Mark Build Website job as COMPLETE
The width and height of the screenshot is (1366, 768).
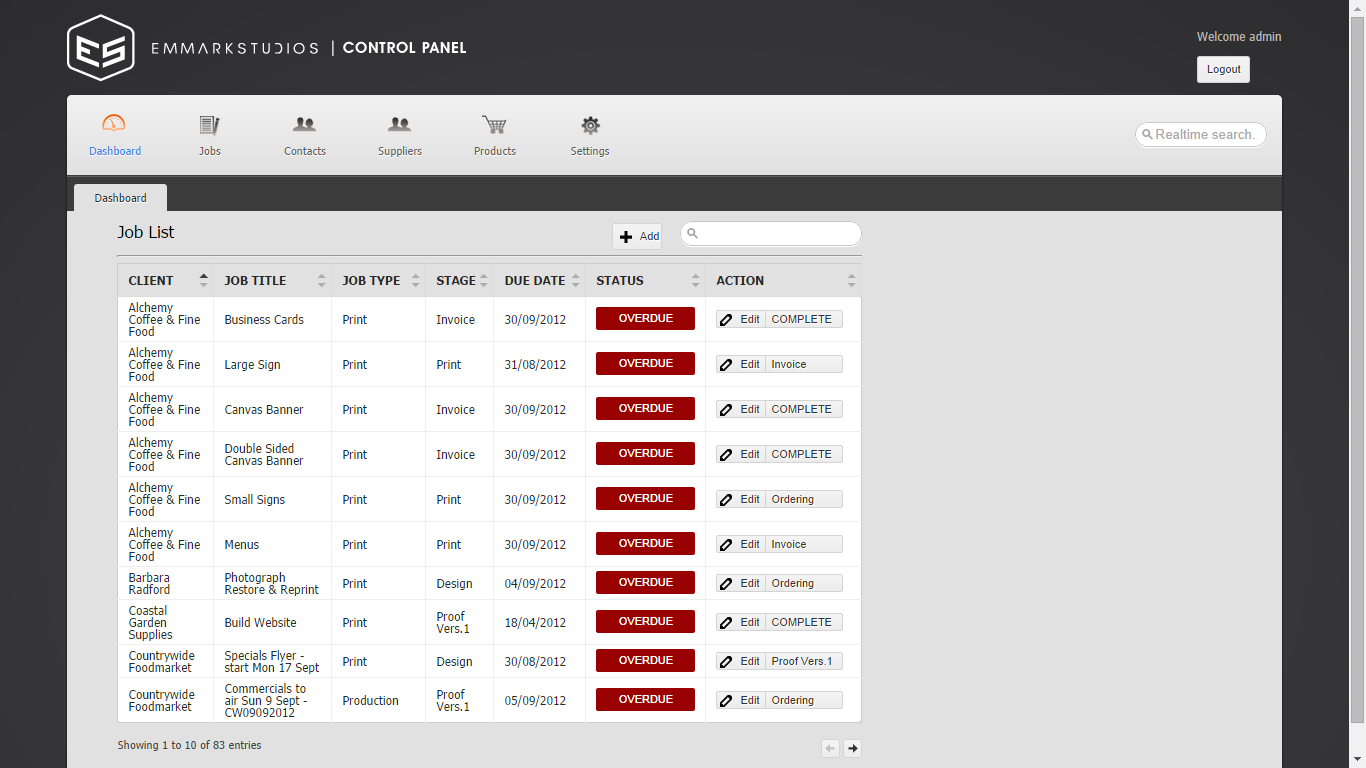point(802,622)
